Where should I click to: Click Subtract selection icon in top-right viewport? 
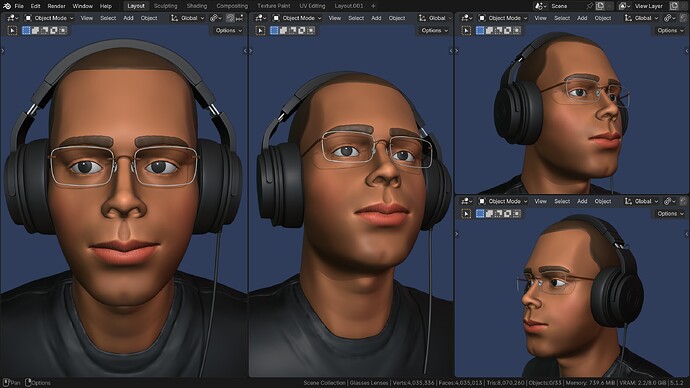499,30
